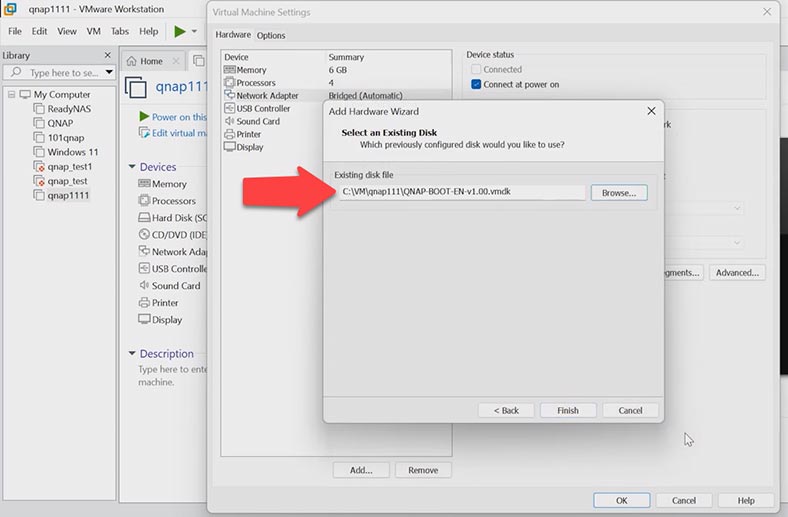Image resolution: width=788 pixels, height=517 pixels.
Task: Click Browse button in wizard
Action: click(x=619, y=193)
